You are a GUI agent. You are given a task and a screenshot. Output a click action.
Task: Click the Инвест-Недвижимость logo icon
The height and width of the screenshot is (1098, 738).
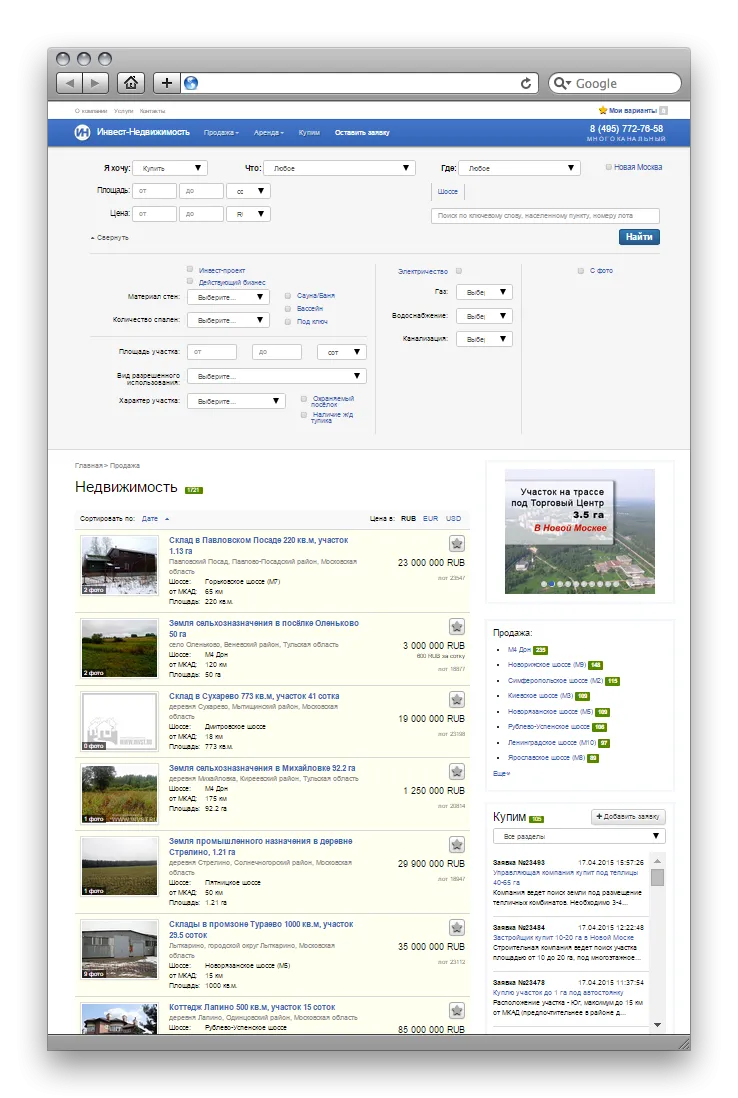pyautogui.click(x=82, y=132)
